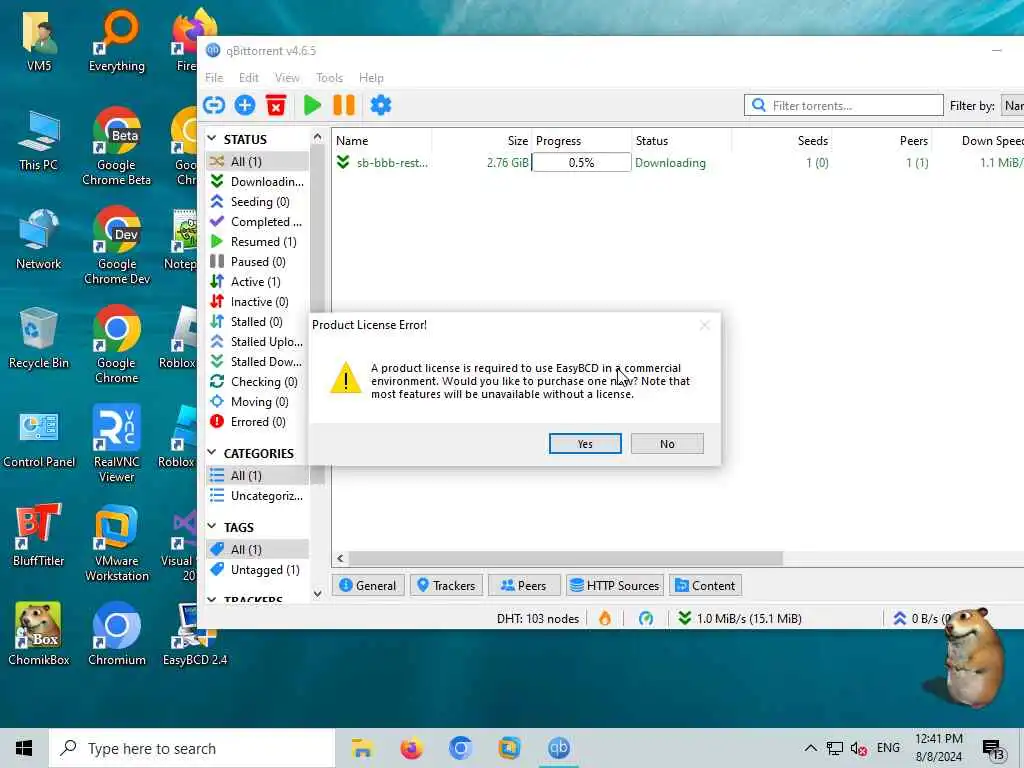Image resolution: width=1024 pixels, height=768 pixels.
Task: Select the Stalled (0) filter
Action: pos(257,322)
